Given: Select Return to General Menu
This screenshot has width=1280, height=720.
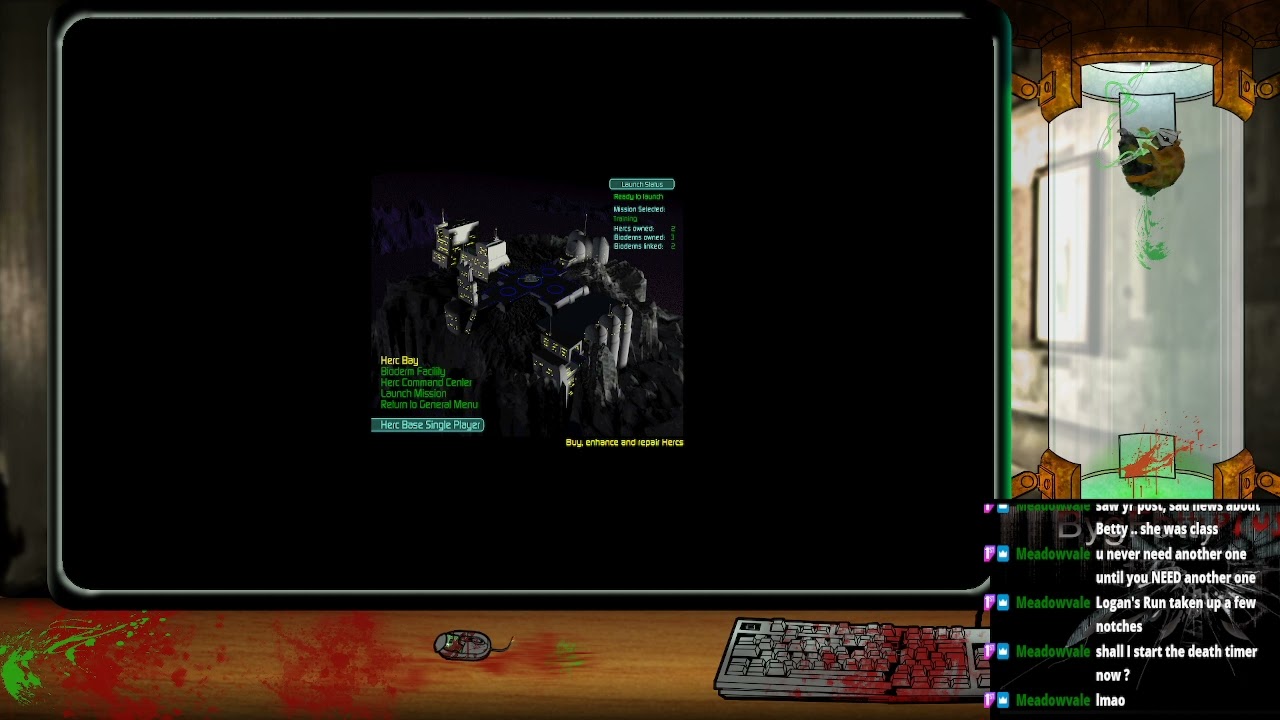Looking at the screenshot, I should pyautogui.click(x=429, y=404).
